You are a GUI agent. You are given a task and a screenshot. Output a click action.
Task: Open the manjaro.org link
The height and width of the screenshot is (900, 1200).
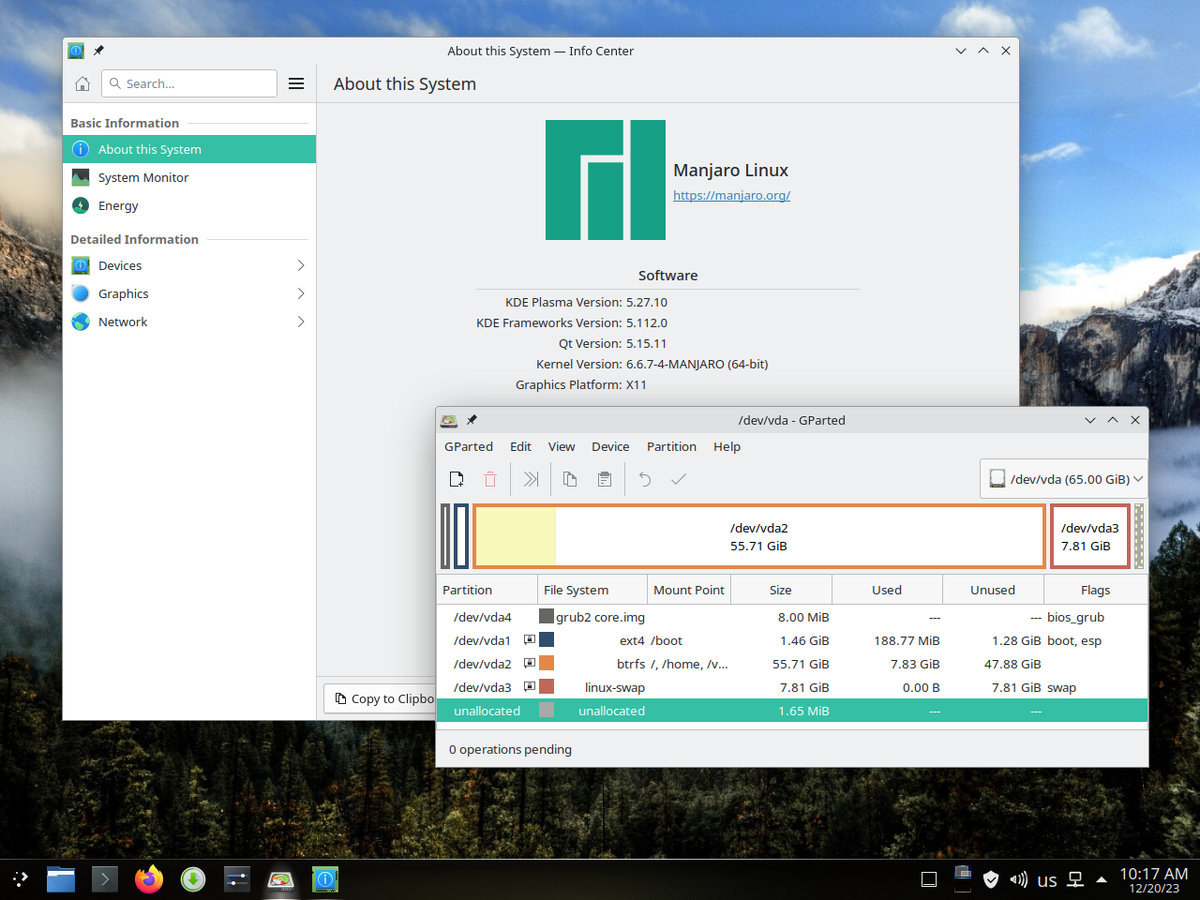(732, 196)
